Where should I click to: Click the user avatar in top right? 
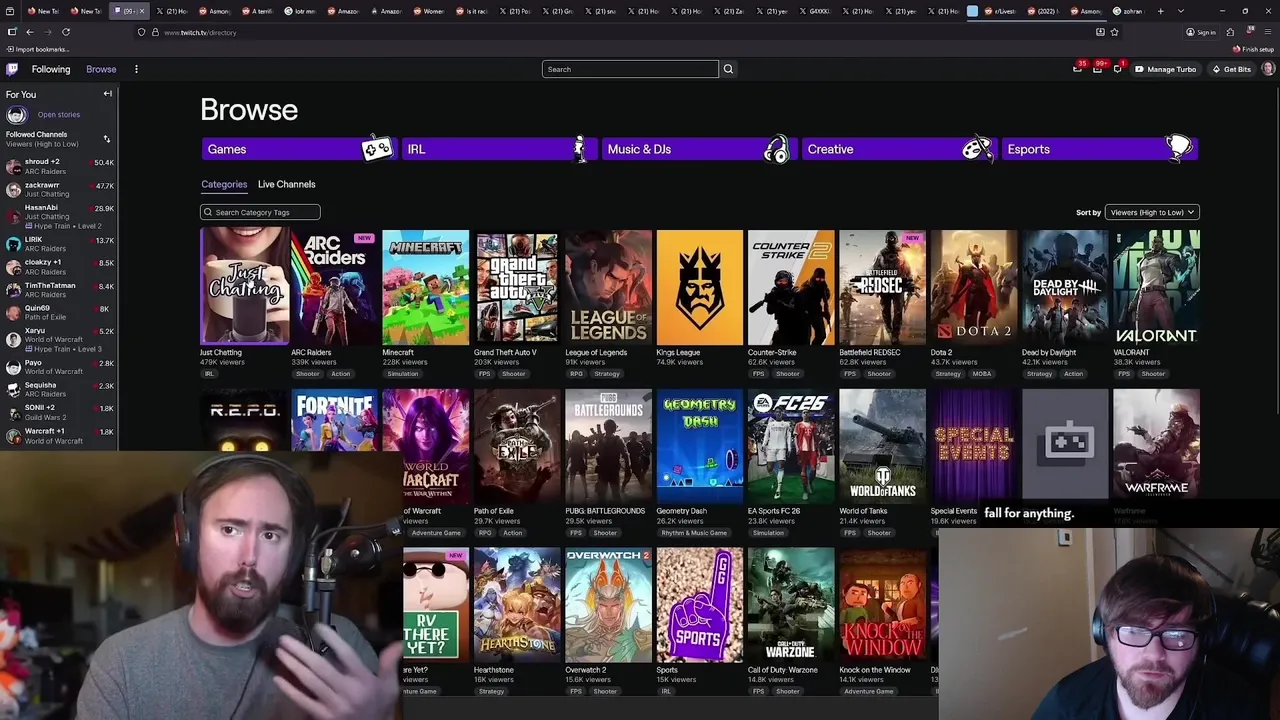point(1268,69)
